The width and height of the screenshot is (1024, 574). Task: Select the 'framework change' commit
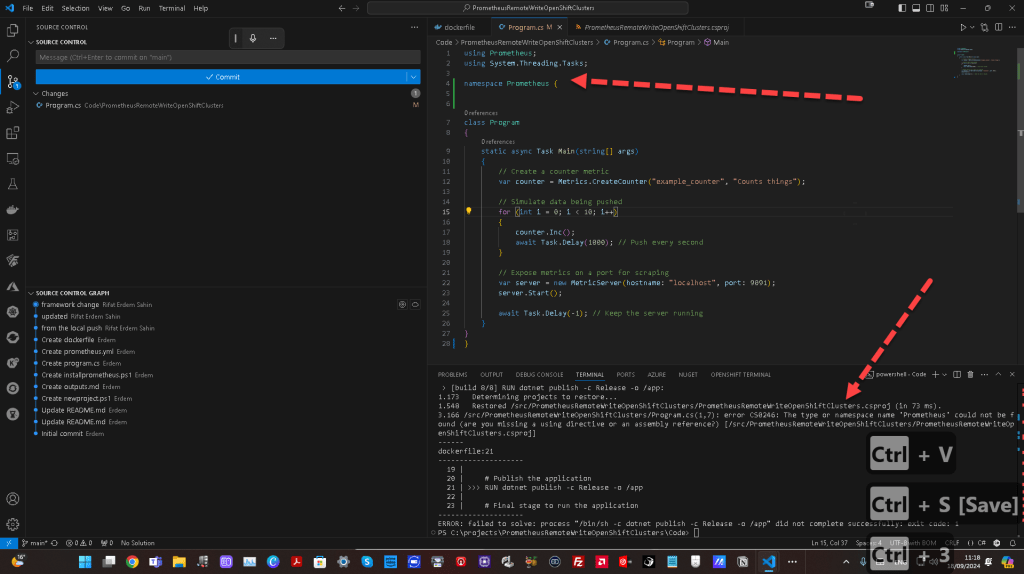(70, 305)
